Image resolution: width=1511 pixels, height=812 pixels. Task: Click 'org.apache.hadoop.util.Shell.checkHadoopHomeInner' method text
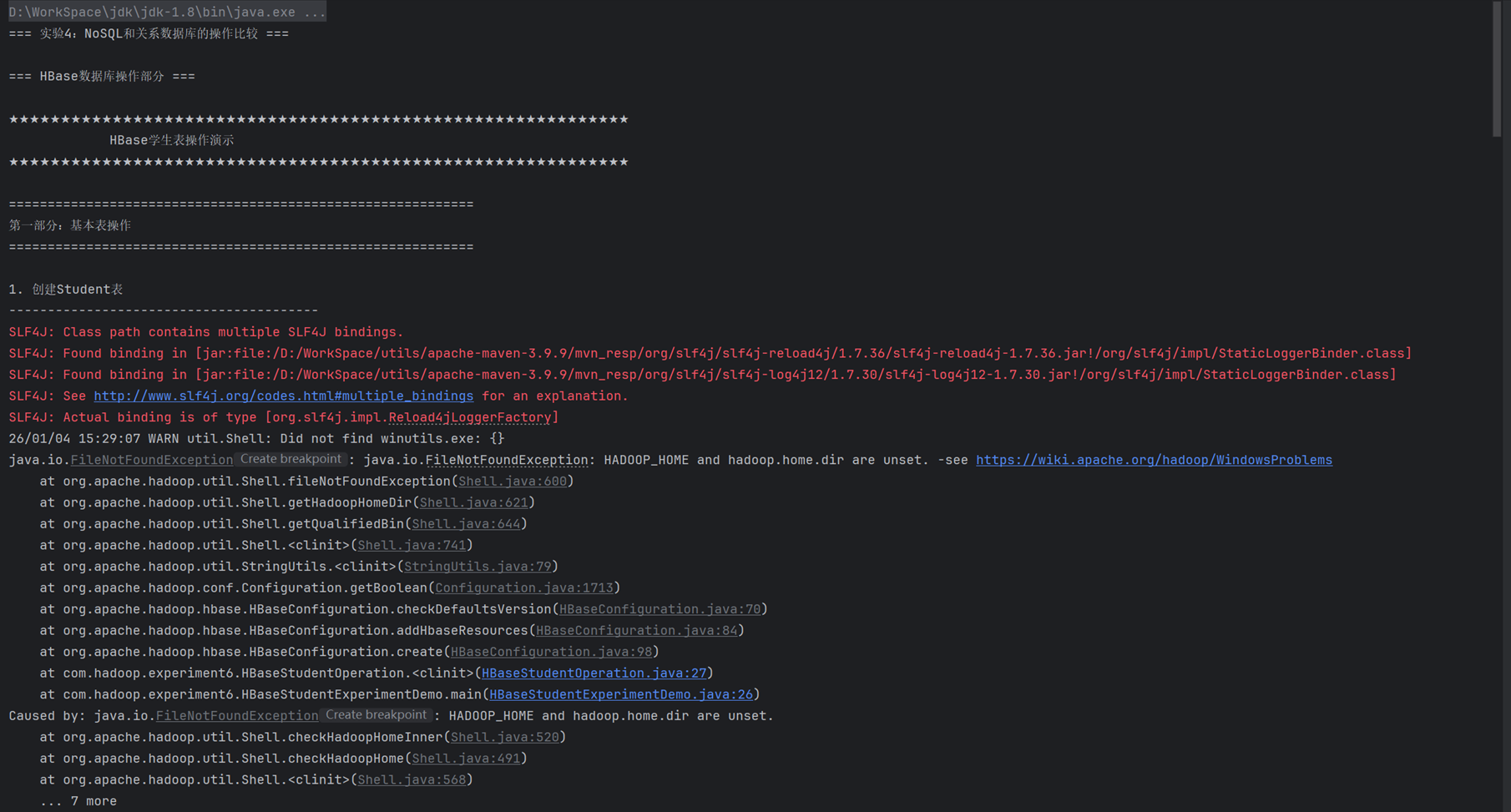253,737
